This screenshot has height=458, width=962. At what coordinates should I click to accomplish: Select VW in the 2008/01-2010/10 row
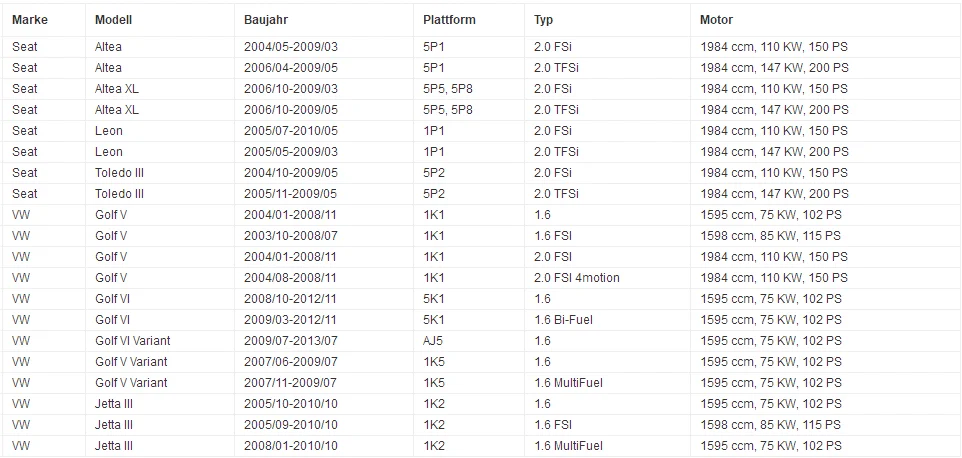pyautogui.click(x=21, y=446)
